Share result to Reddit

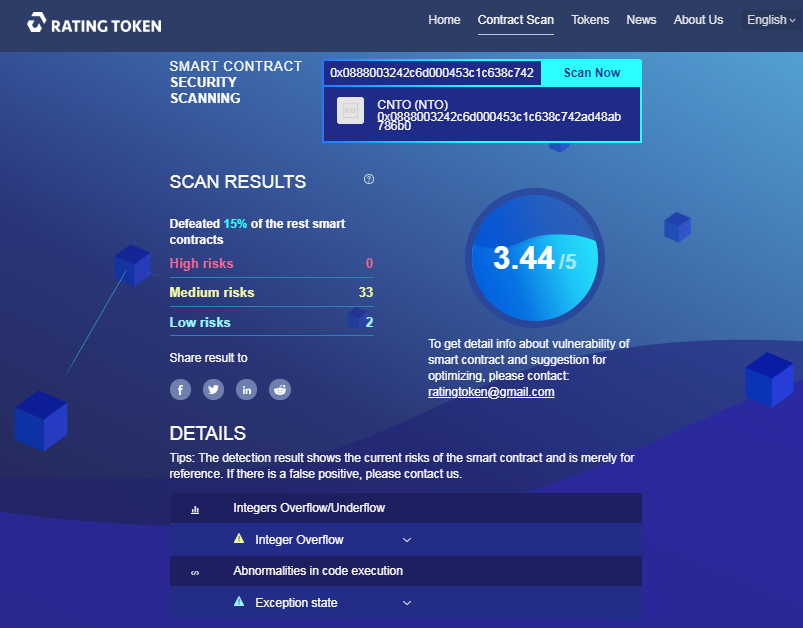[x=280, y=390]
